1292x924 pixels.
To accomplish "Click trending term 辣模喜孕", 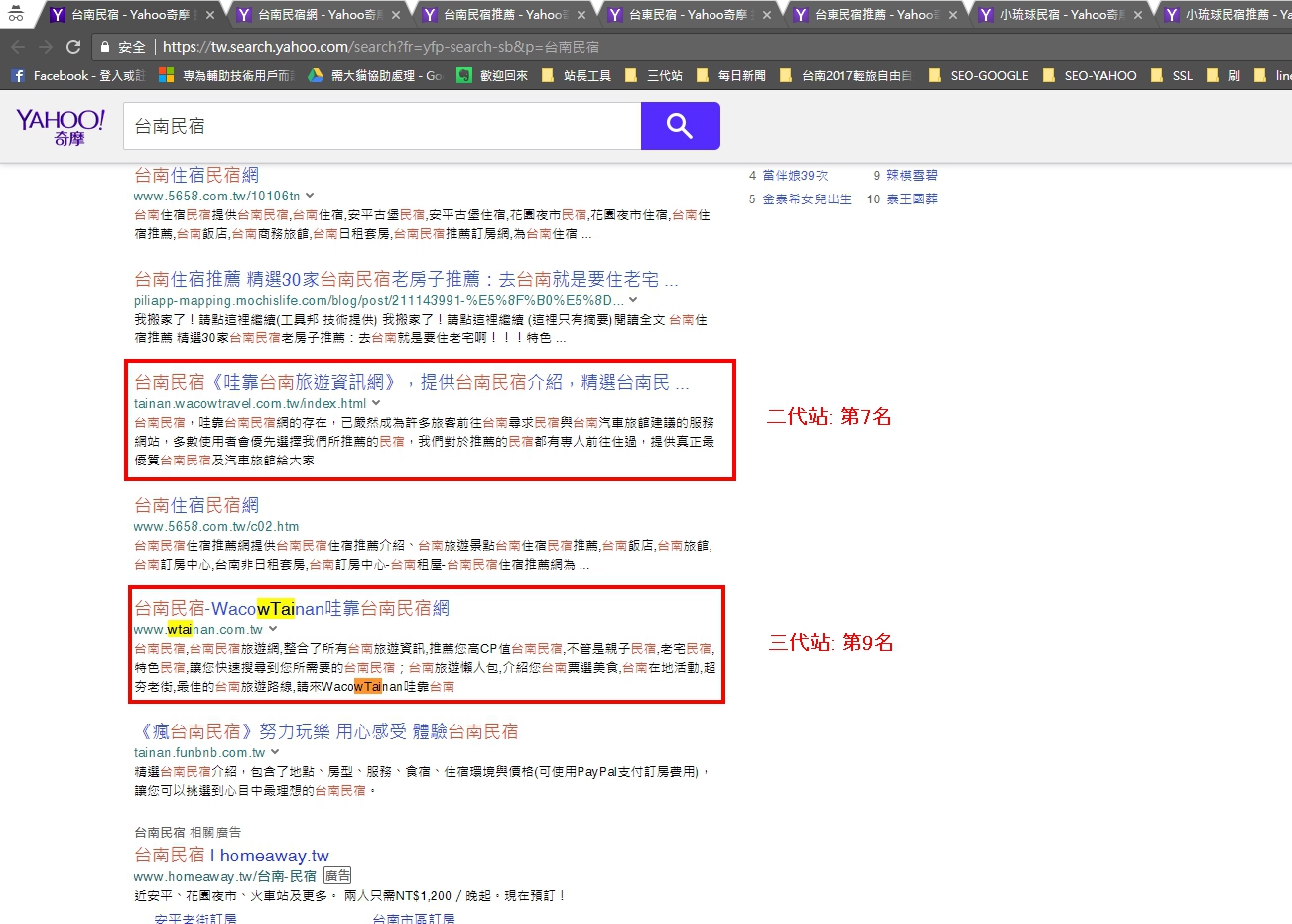I will (912, 175).
